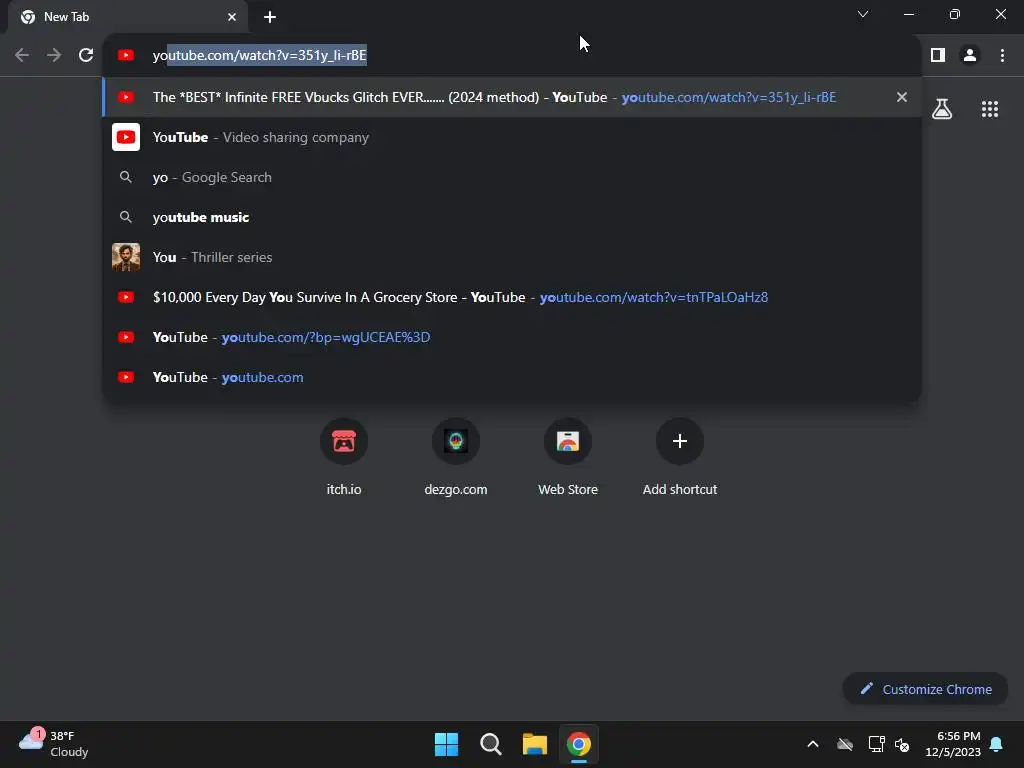This screenshot has height=768, width=1024.
Task: Click the Chrome taskbar icon
Action: point(579,744)
